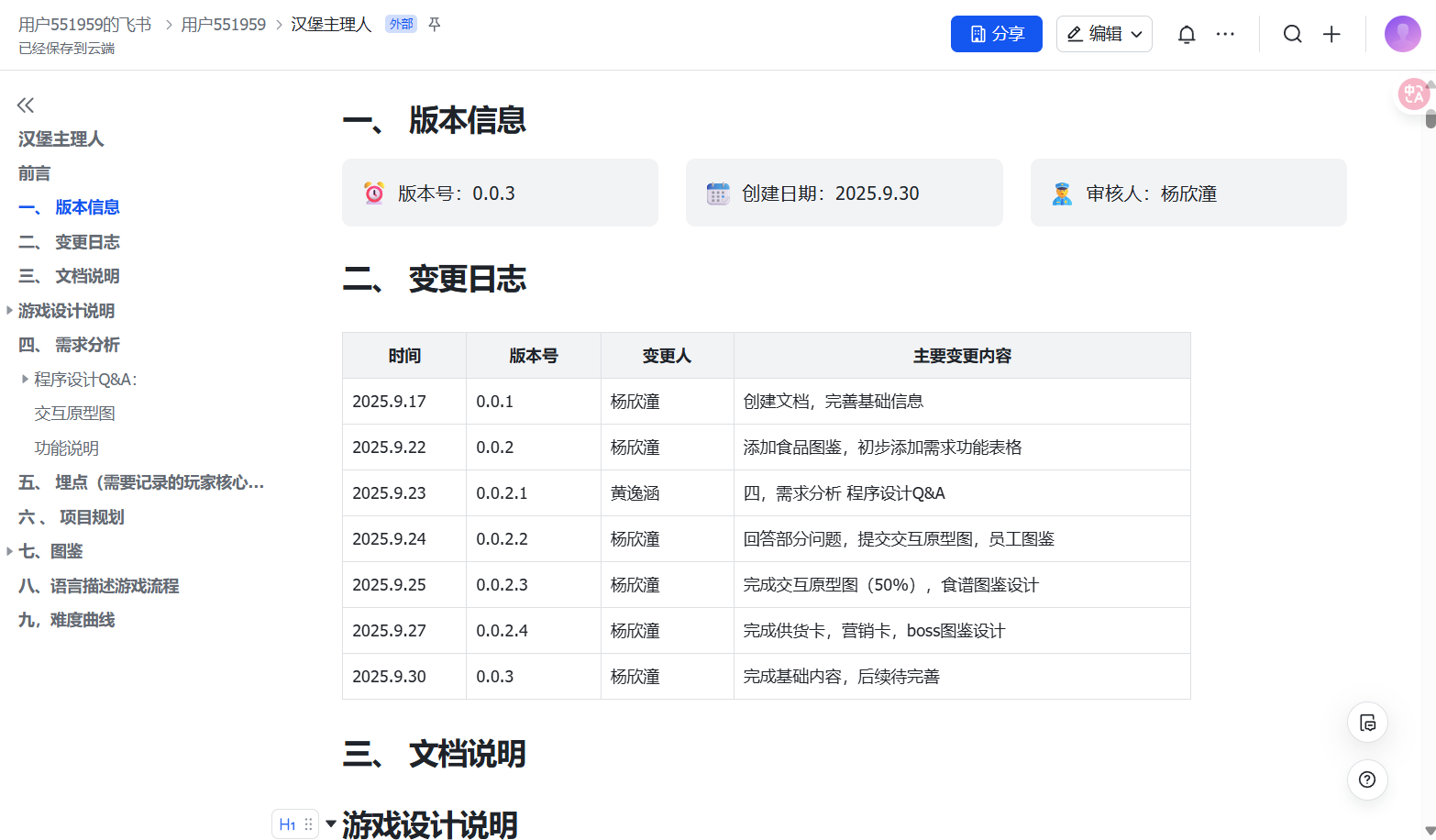Expand the 游戏设计说明 outline item
Viewport: 1436px width, 840px height.
(x=9, y=311)
